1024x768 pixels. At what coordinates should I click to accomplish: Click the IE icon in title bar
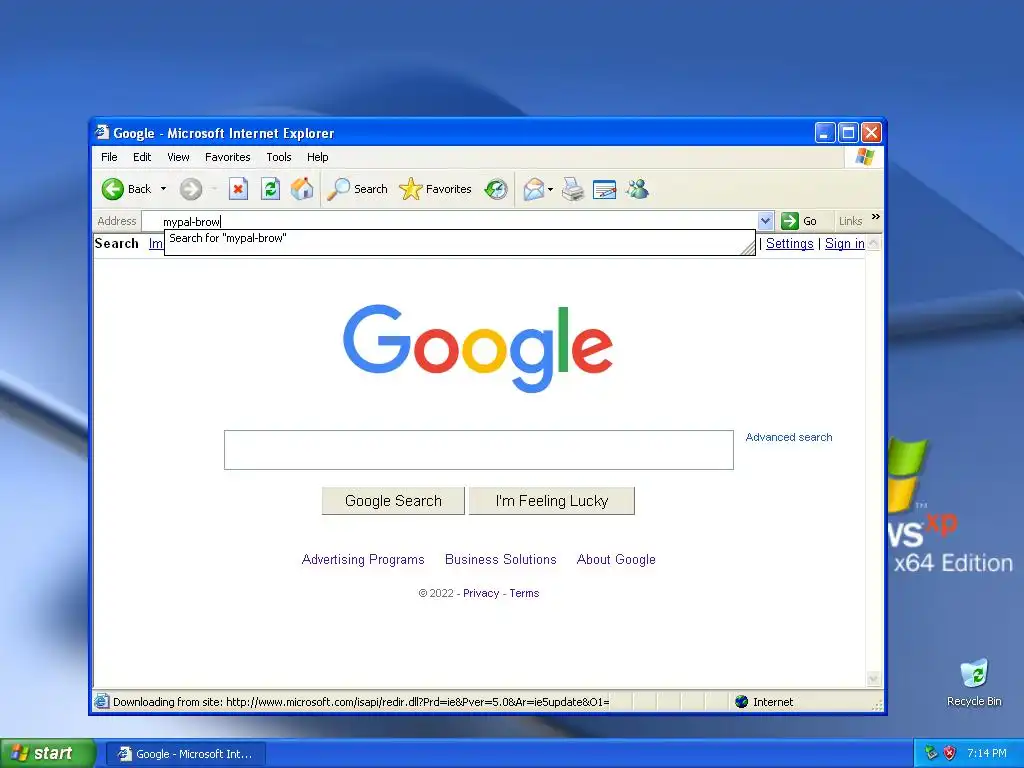(x=102, y=133)
